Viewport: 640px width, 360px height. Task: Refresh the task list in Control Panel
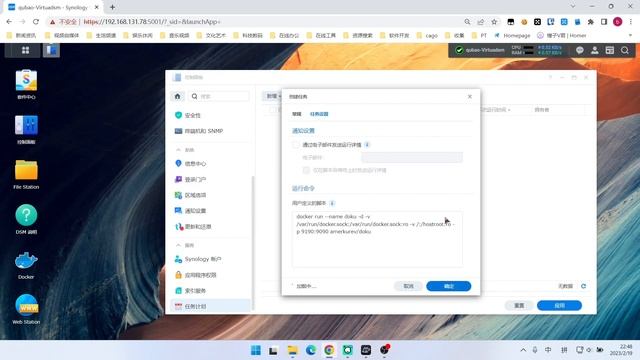[583, 286]
